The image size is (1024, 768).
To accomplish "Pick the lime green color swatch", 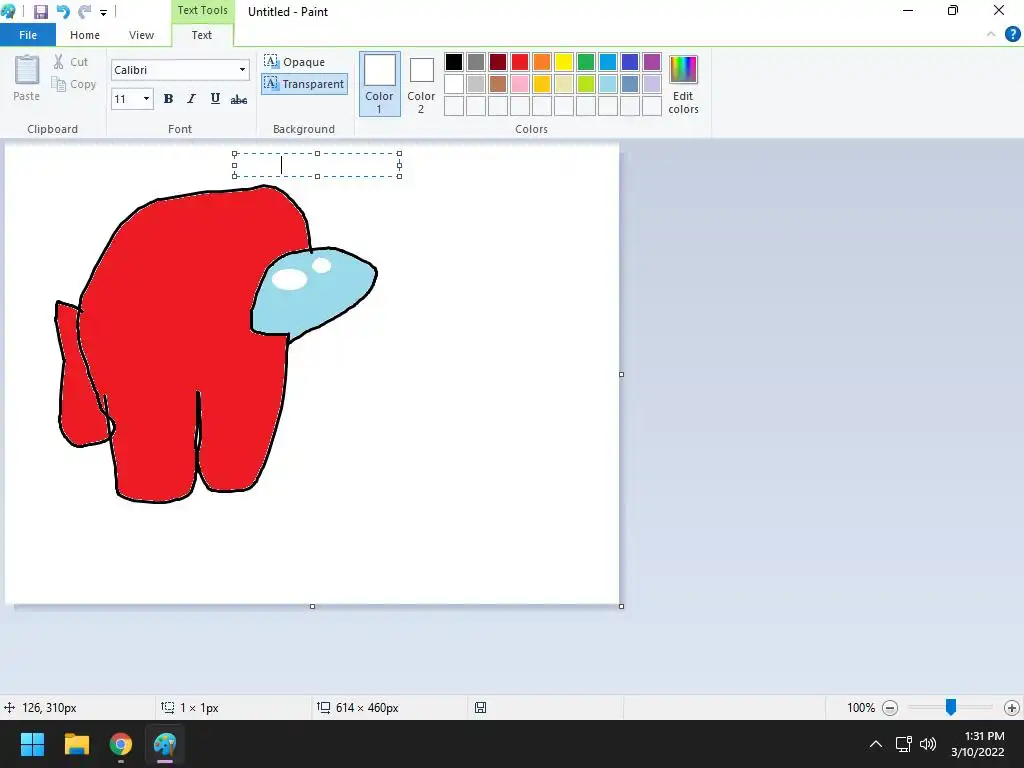I will pyautogui.click(x=586, y=84).
